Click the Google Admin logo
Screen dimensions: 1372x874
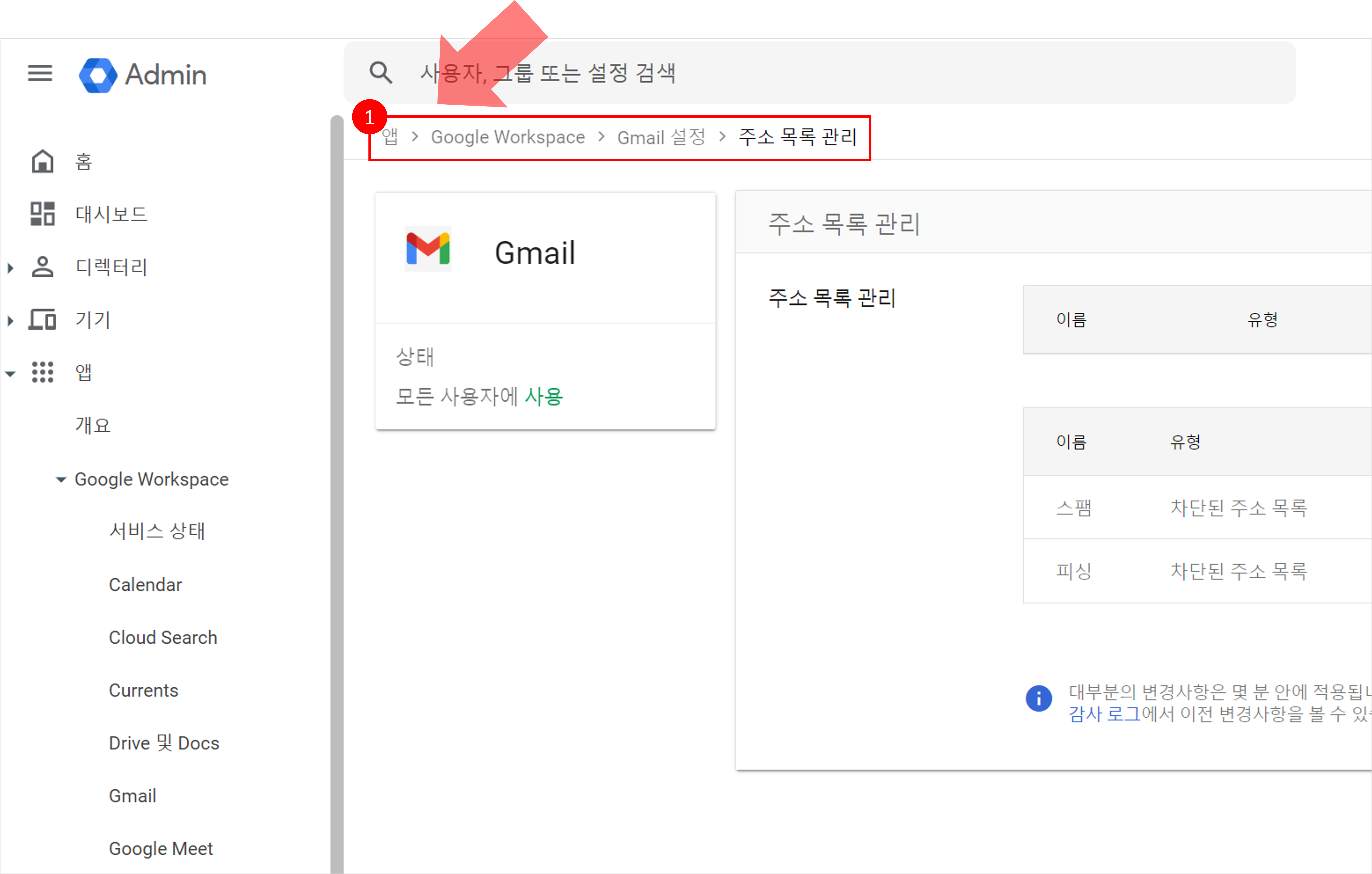click(142, 75)
